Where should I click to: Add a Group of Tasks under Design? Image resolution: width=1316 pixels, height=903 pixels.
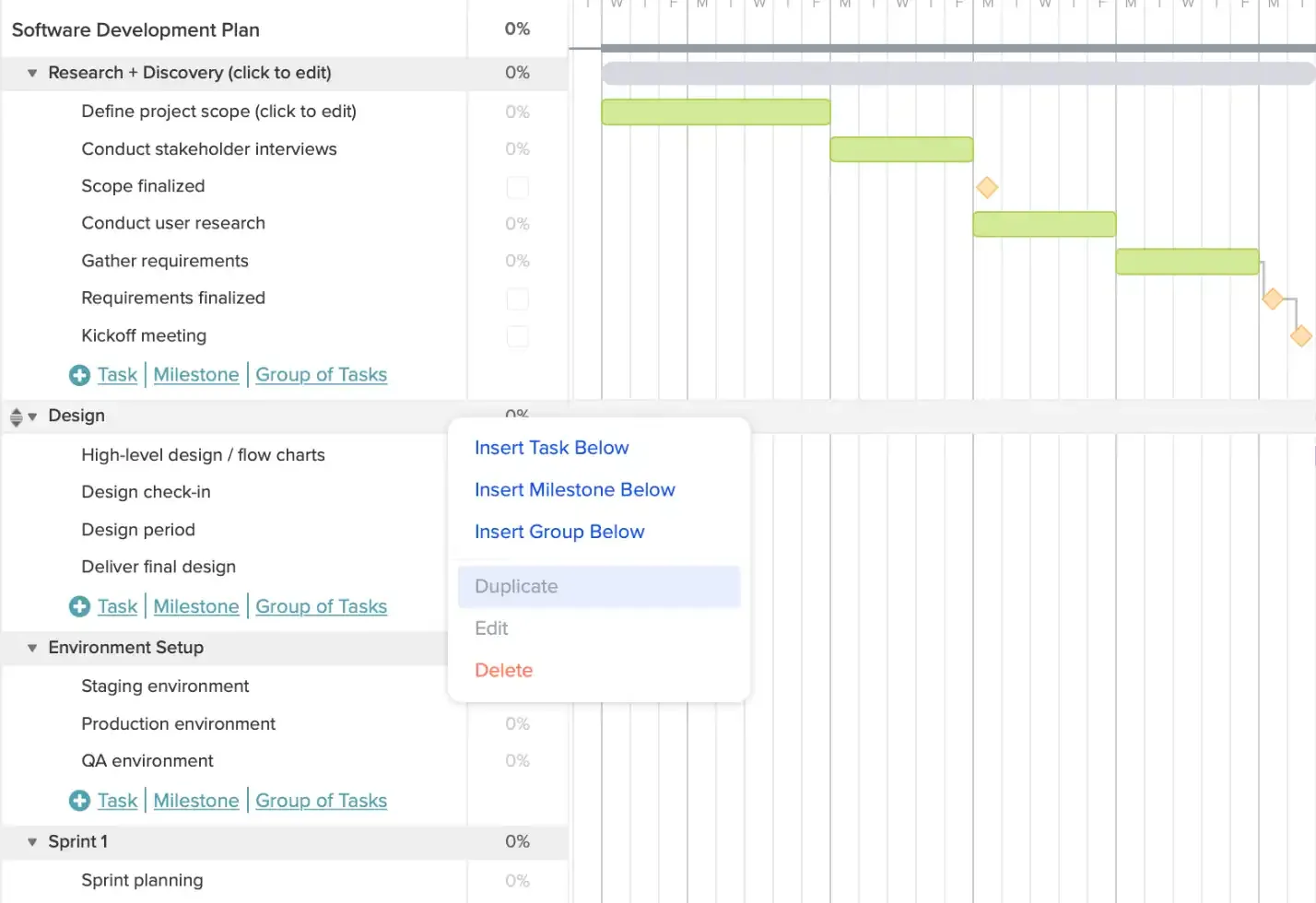pos(321,606)
